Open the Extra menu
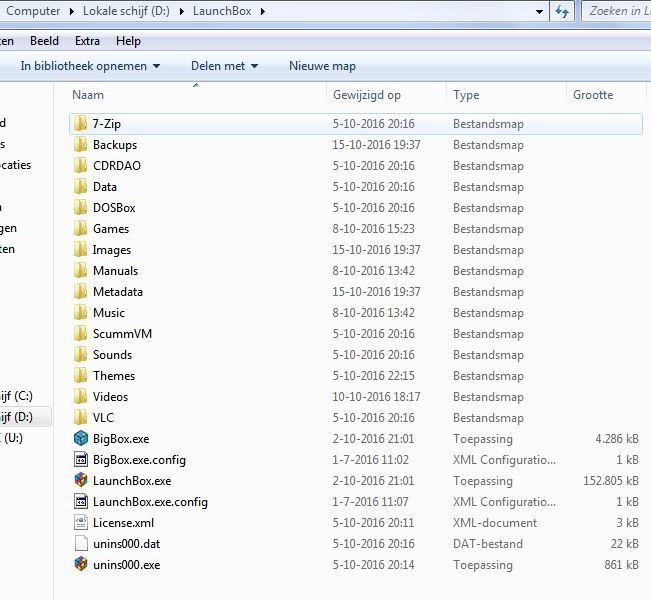The height and width of the screenshot is (600, 651). click(87, 41)
